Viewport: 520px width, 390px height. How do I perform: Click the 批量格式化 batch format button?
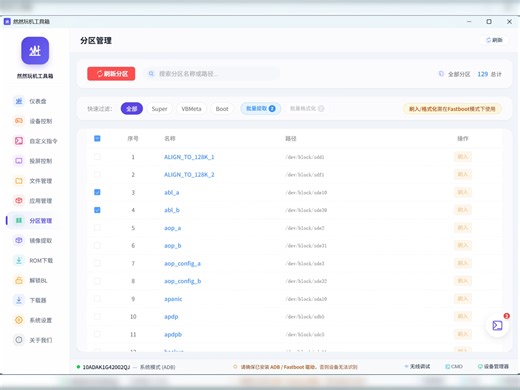point(307,108)
